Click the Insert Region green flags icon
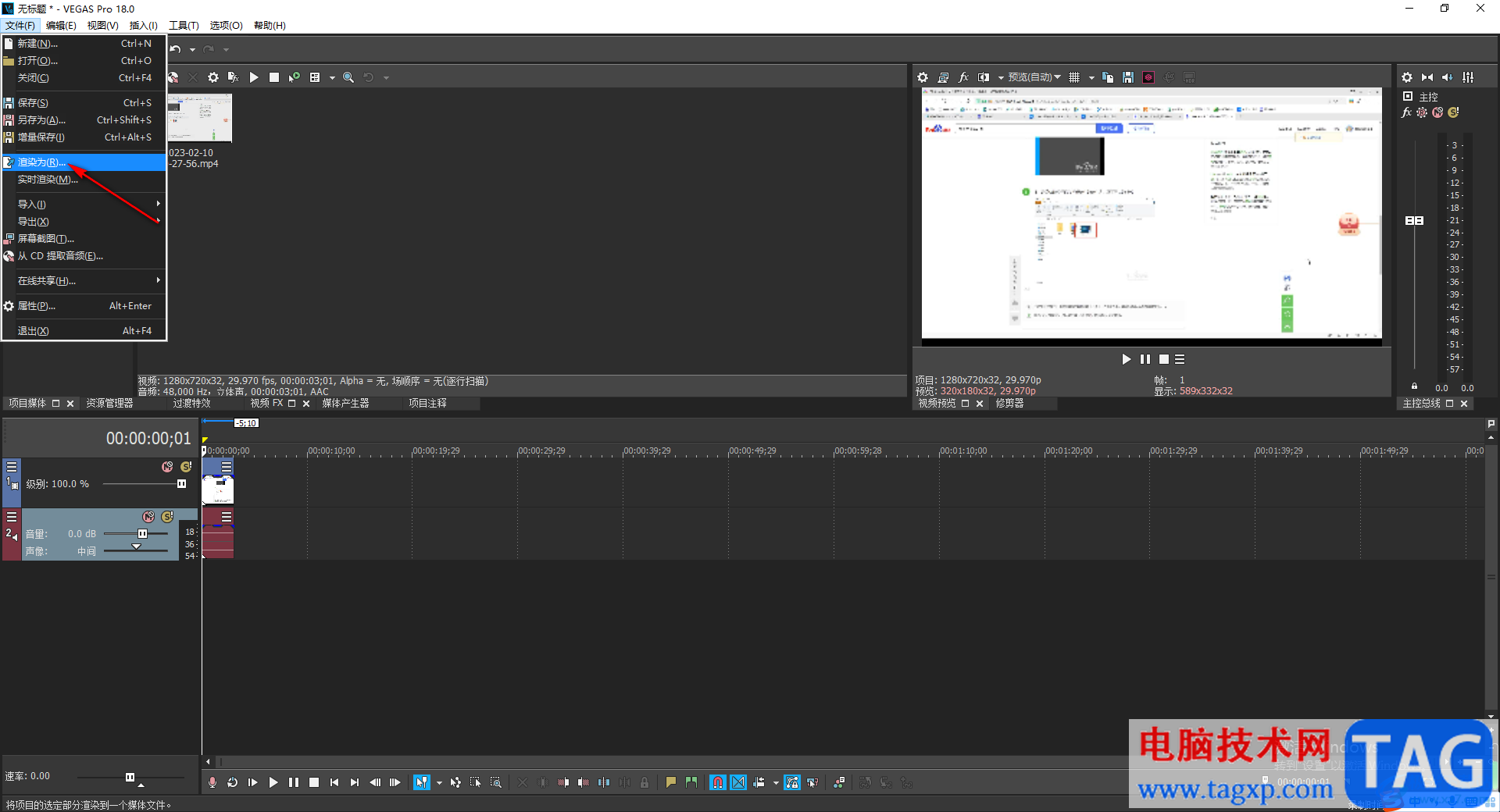The image size is (1500, 812). (x=691, y=782)
